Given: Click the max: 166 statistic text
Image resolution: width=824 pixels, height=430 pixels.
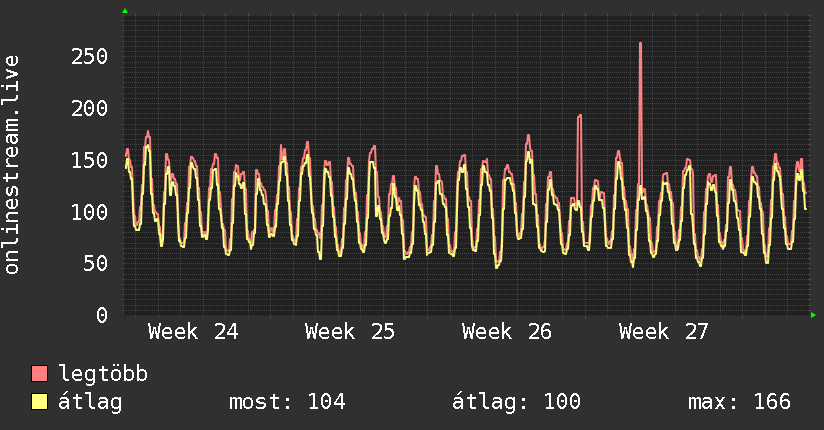Looking at the screenshot, I should 739,402.
